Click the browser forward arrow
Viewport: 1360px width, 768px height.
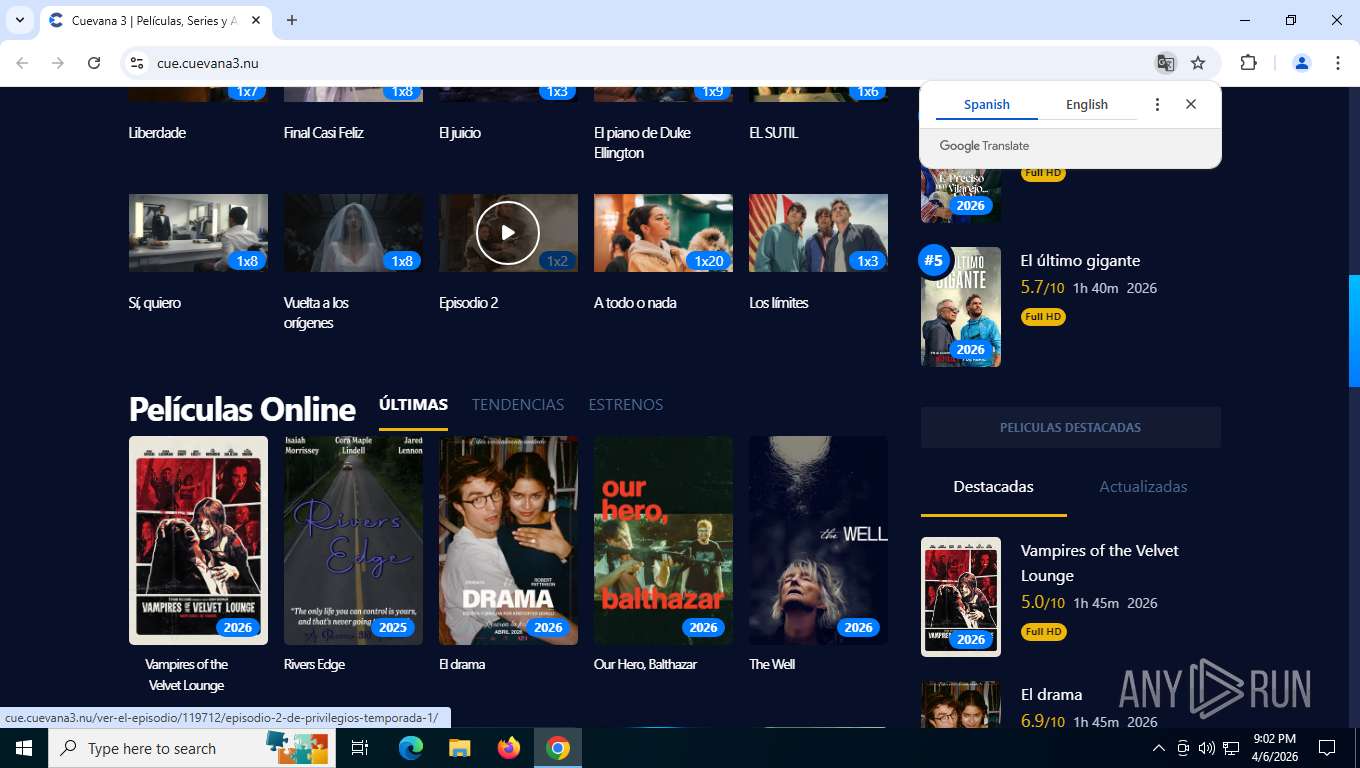pos(58,63)
